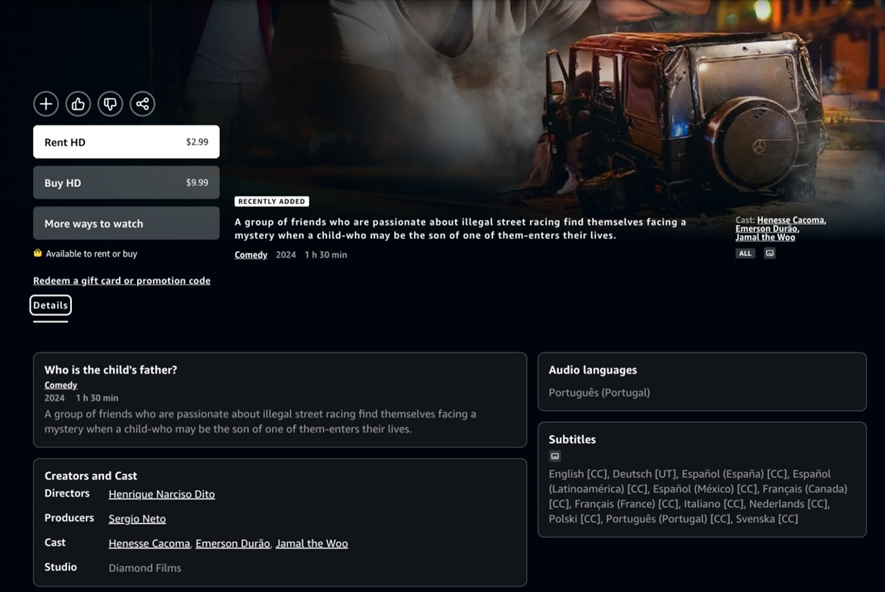Screen dimensions: 885x592
Task: Click the thumbs down dislike icon
Action: [x=110, y=104]
